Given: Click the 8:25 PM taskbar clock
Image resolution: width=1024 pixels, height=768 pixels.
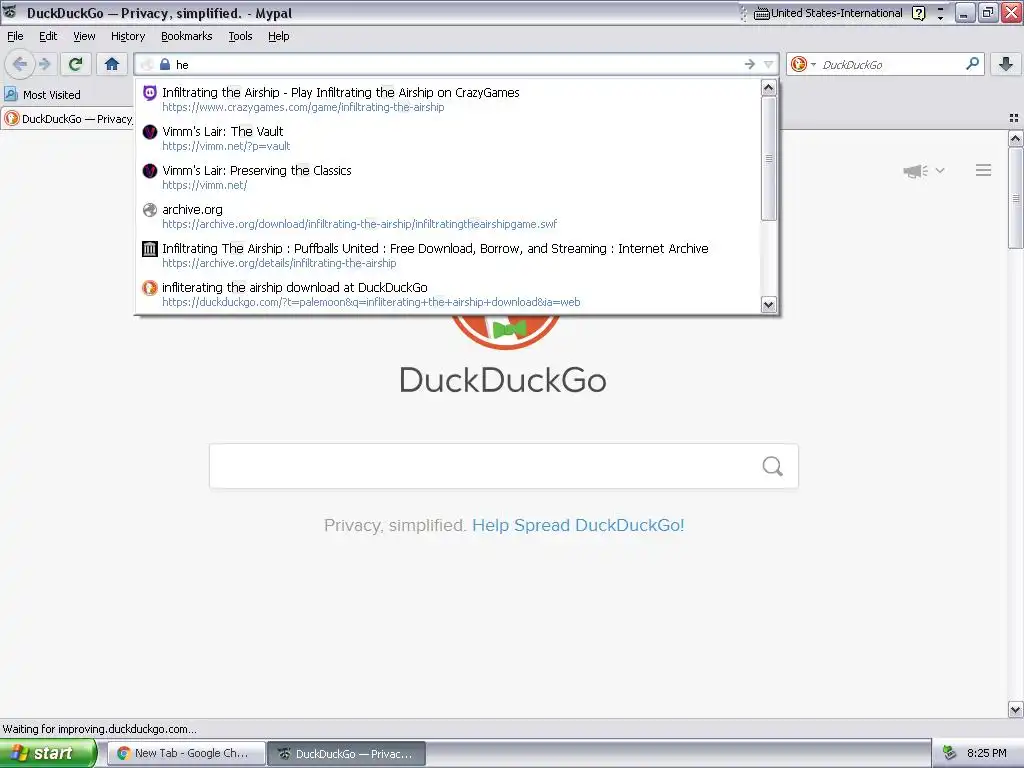Looking at the screenshot, I should (x=987, y=753).
